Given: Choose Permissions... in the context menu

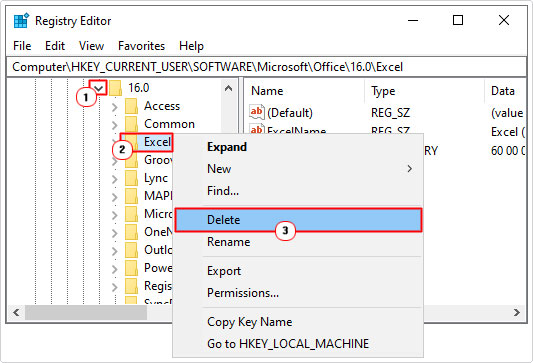Looking at the screenshot, I should click(x=298, y=293).
